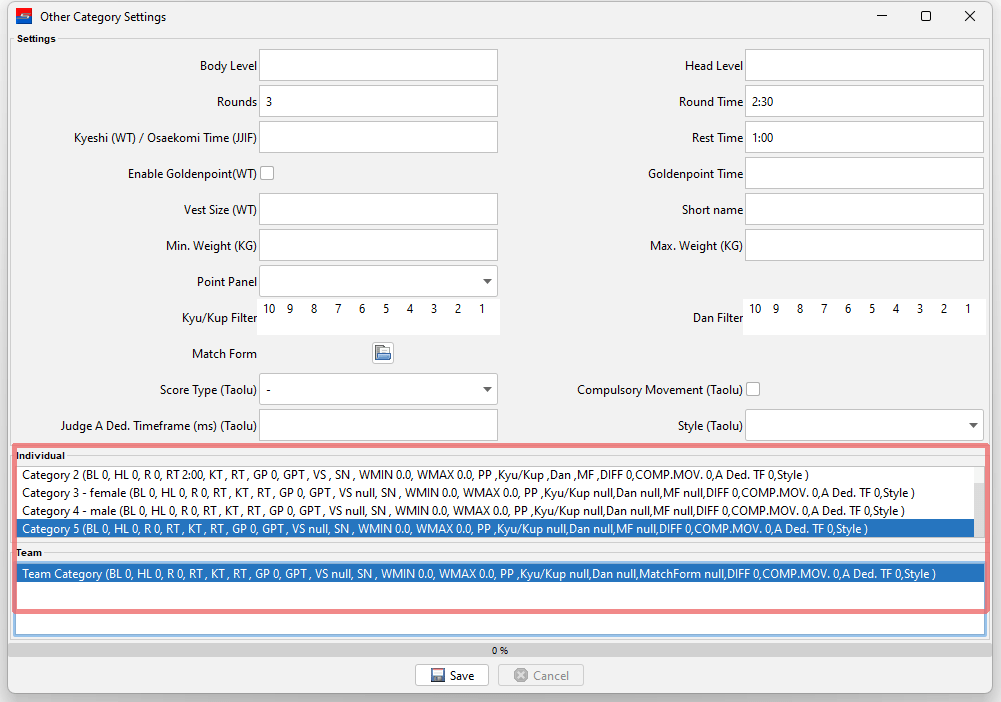Select Category 3 - female entry
Viewport: 1001px width, 702px height.
click(x=467, y=493)
